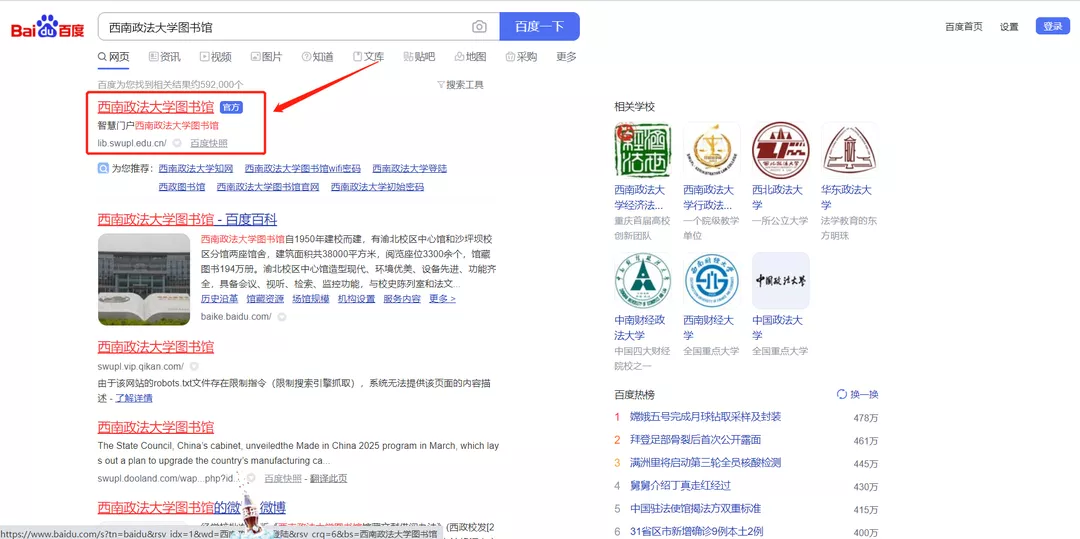Open 机构设置 Baike section link
Image resolution: width=1080 pixels, height=539 pixels.
coord(356,299)
